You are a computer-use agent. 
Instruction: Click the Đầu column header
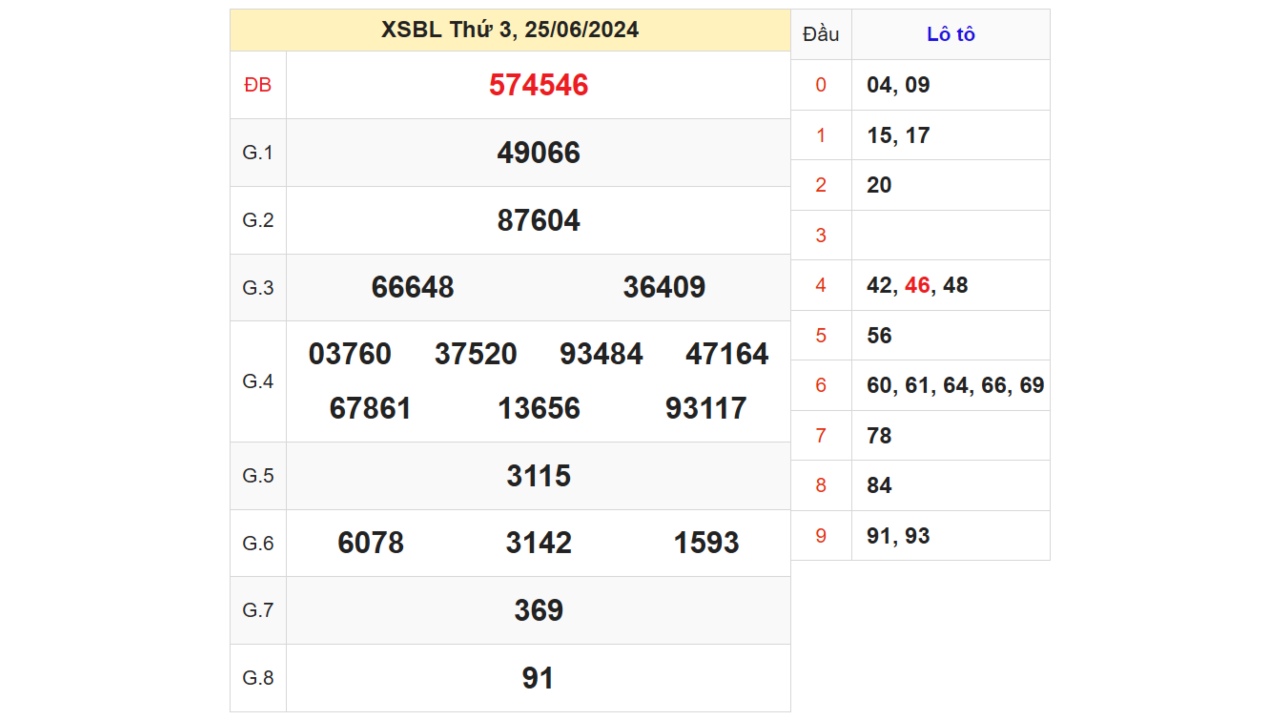coord(821,35)
